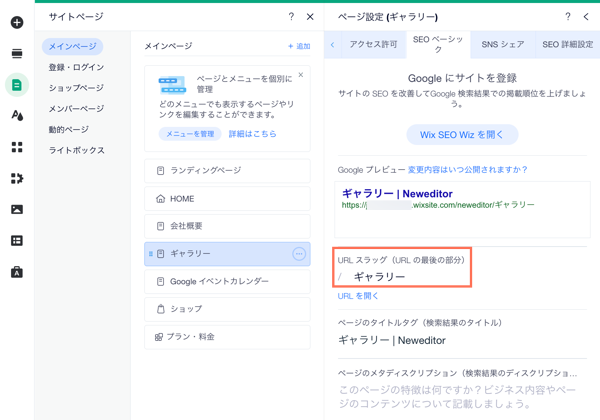Image resolution: width=600 pixels, height=420 pixels.
Task: Click the Wix SEO Wiz を開く button
Action: [462, 135]
